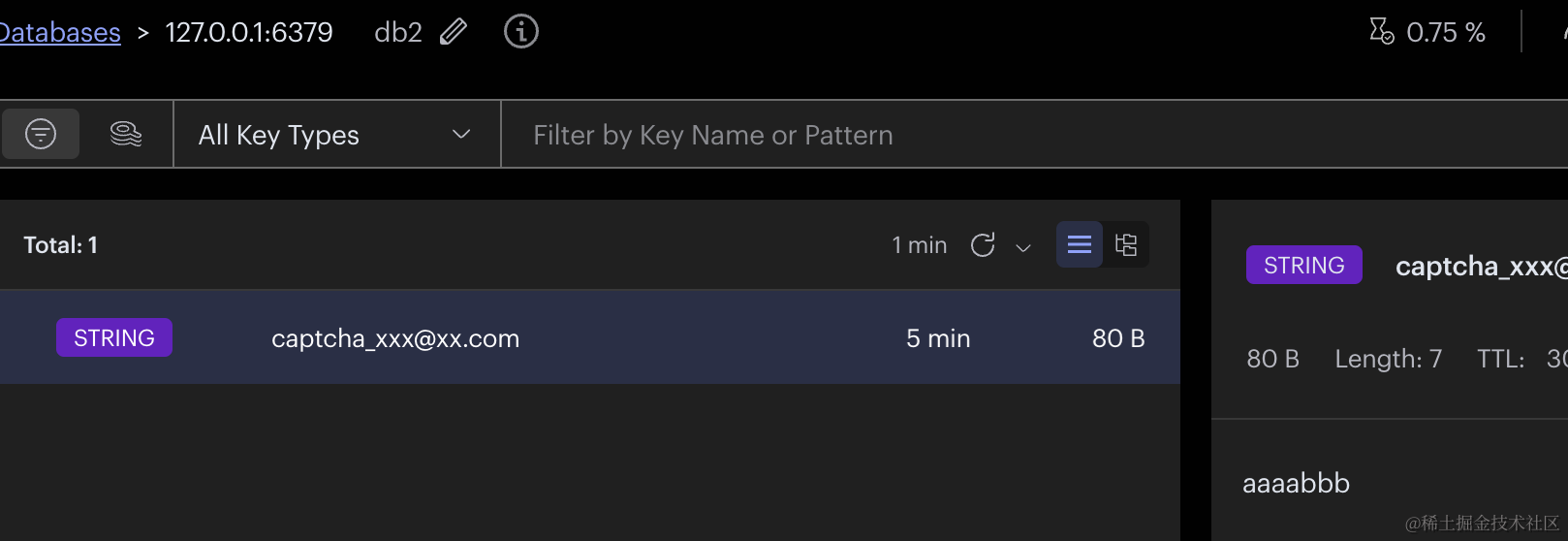The width and height of the screenshot is (1568, 541).
Task: Click the key name in details panel
Action: 1480,267
